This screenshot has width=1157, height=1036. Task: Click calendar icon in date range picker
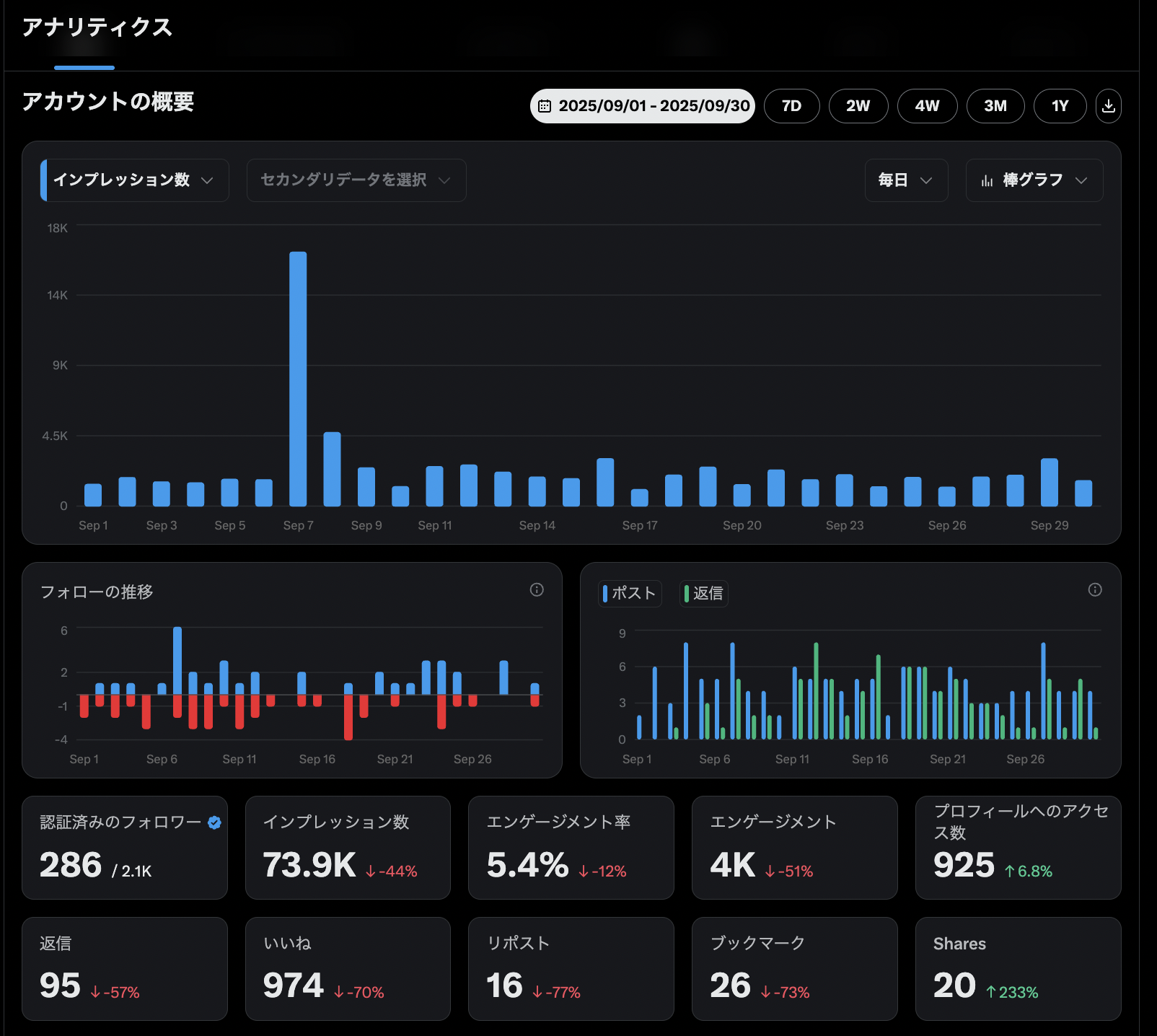pos(545,106)
